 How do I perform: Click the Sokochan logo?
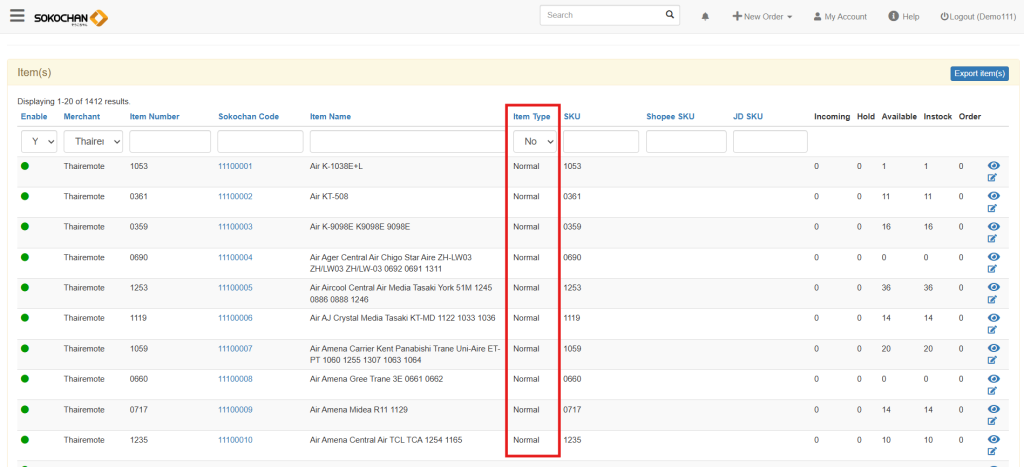click(x=70, y=17)
